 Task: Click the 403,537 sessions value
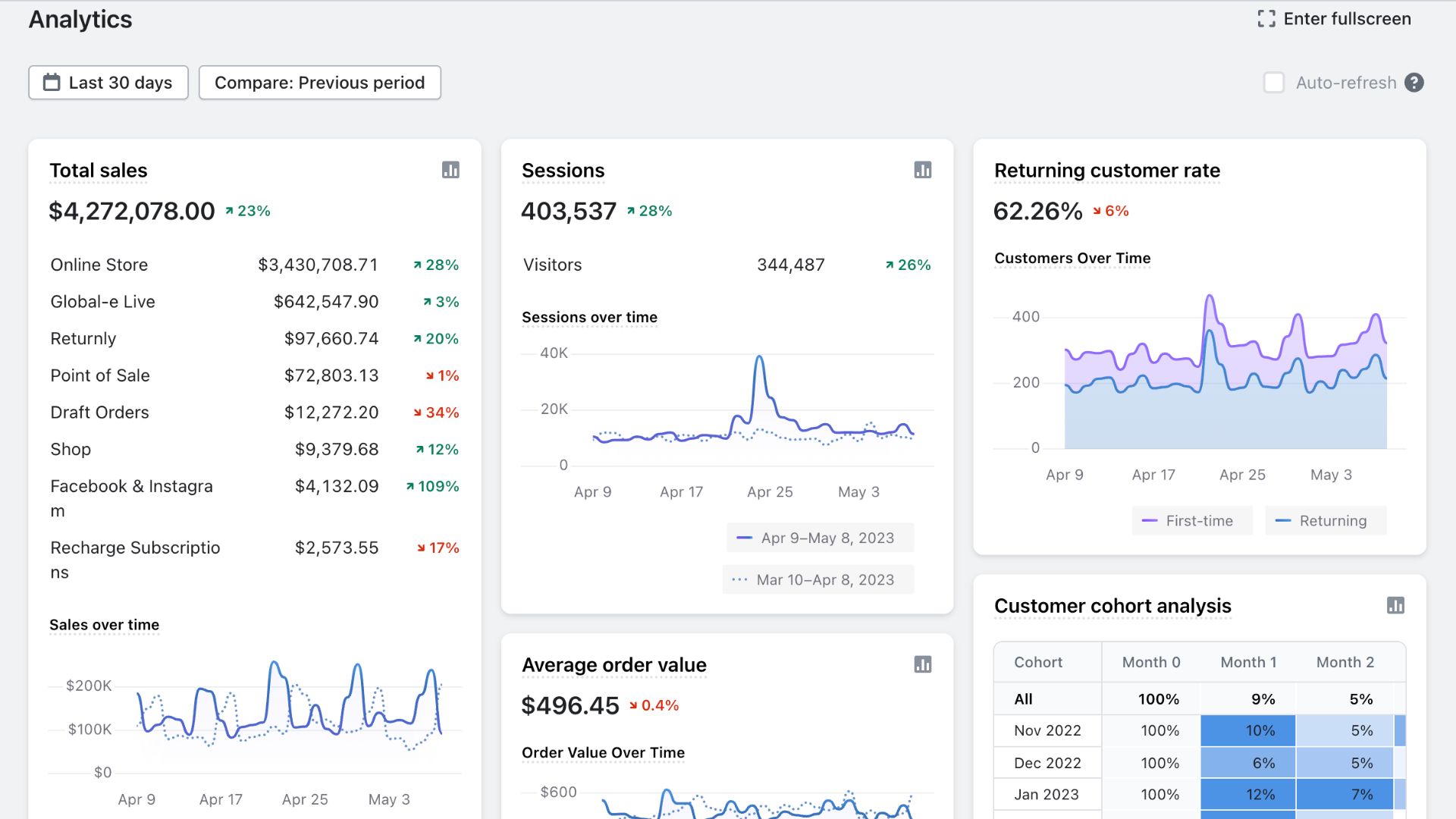(x=569, y=211)
